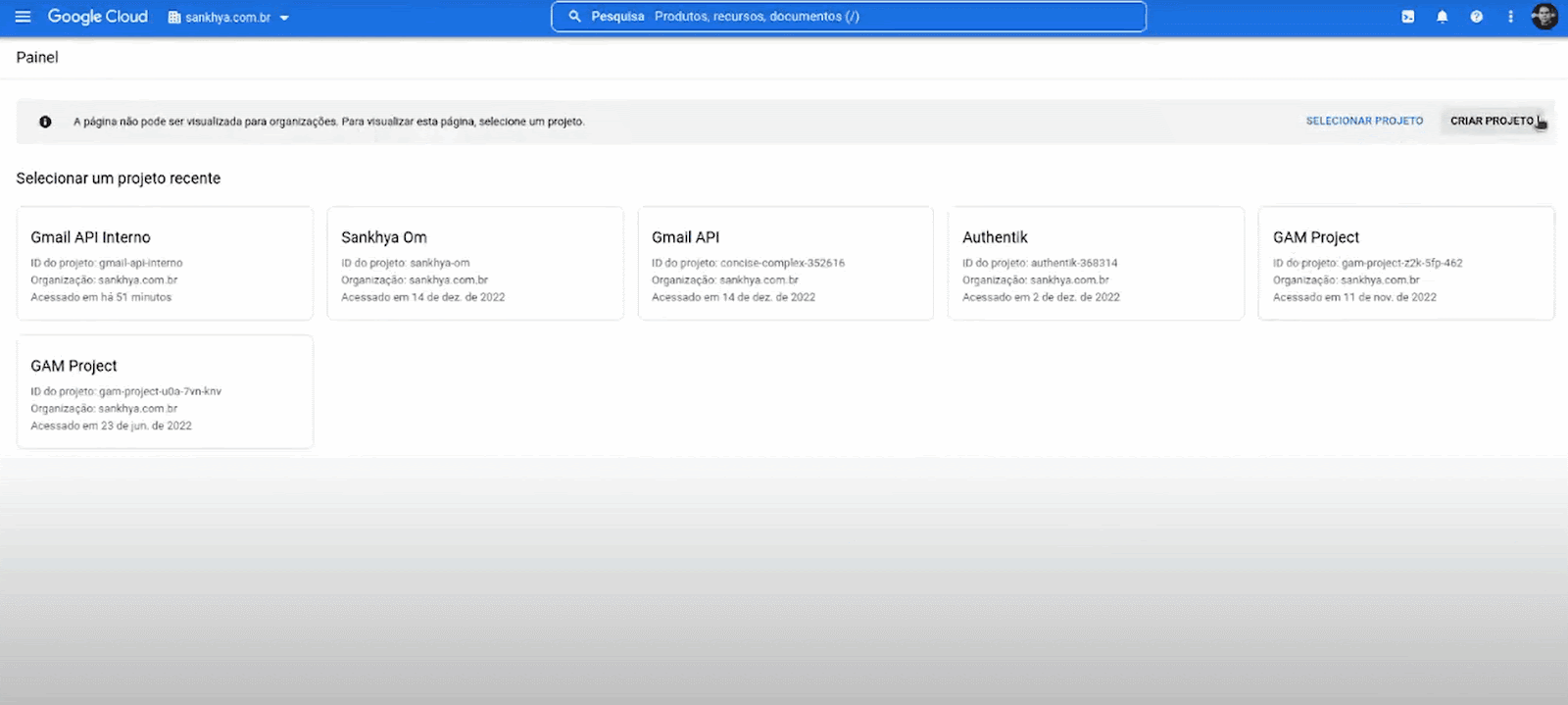Viewport: 1568px width, 705px height.
Task: Open the Gmail API Interno project card
Action: pyautogui.click(x=165, y=263)
